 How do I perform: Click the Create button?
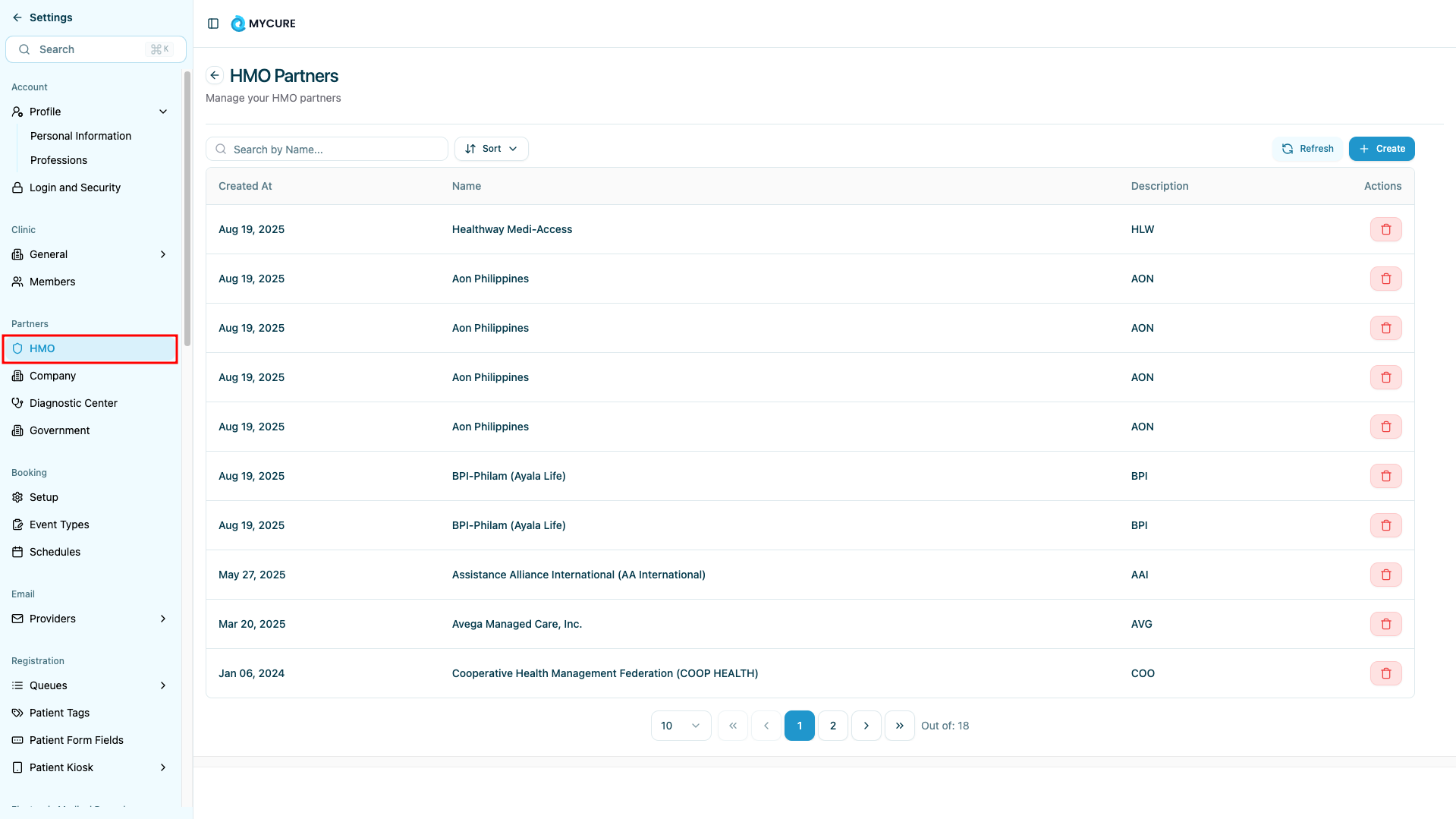pyautogui.click(x=1381, y=149)
